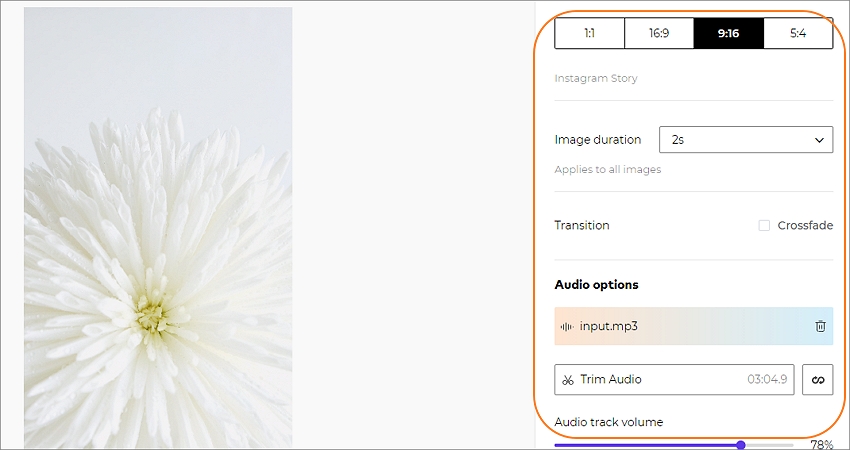Click the loop audio link icon button
850x450 pixels.
point(817,380)
